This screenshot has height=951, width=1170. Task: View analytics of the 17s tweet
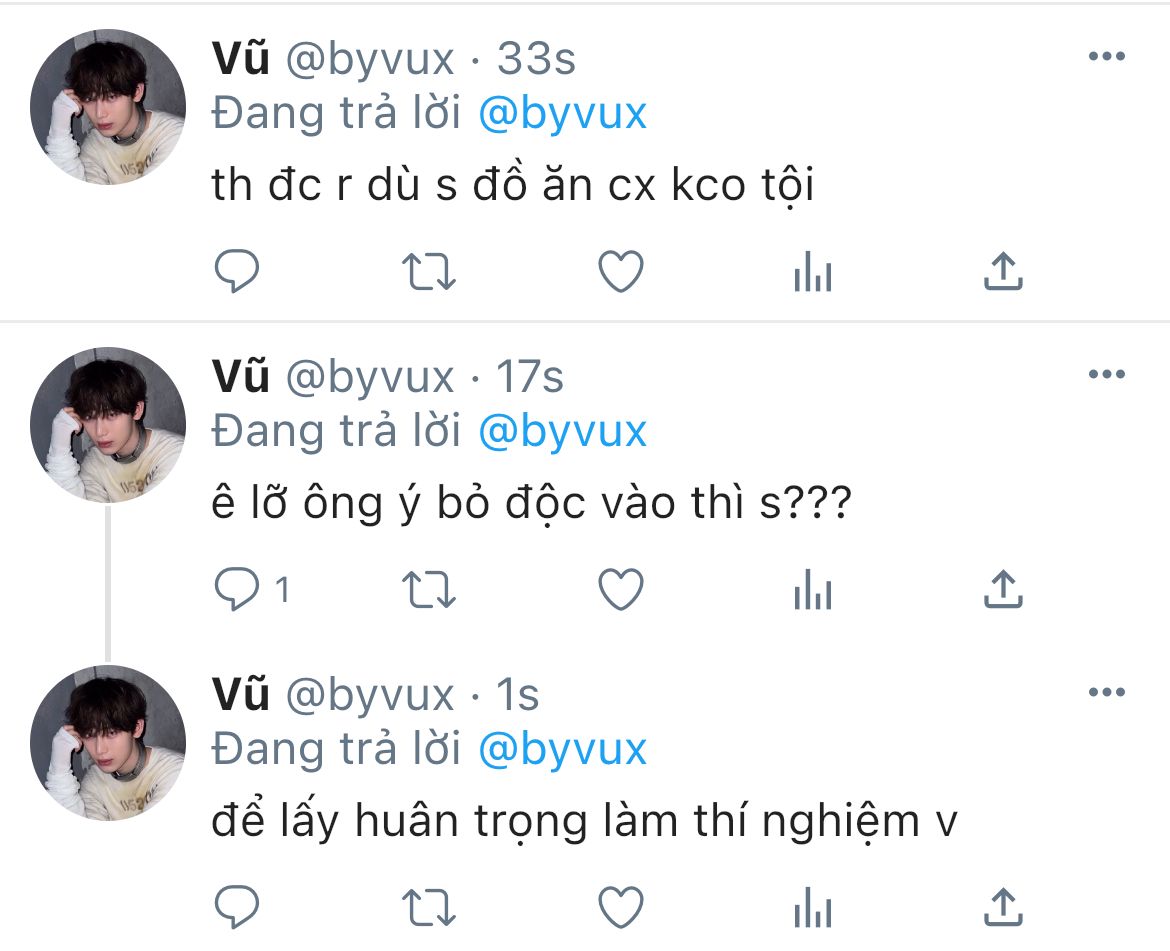[x=813, y=589]
